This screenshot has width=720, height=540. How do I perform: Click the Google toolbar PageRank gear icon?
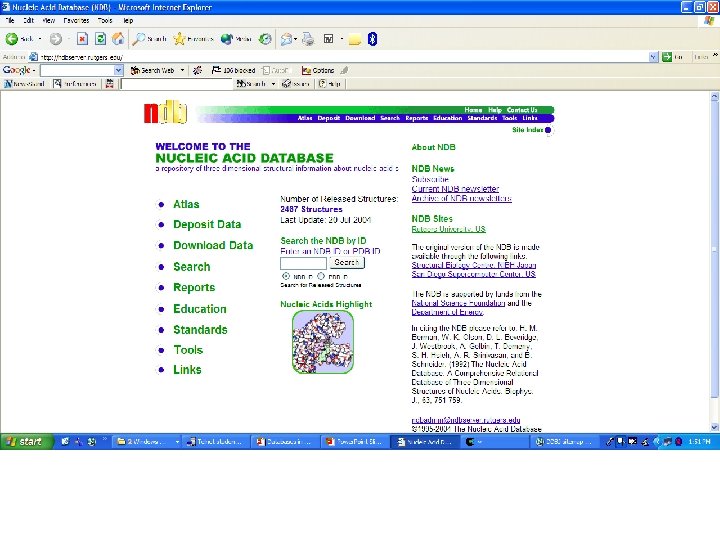197,70
